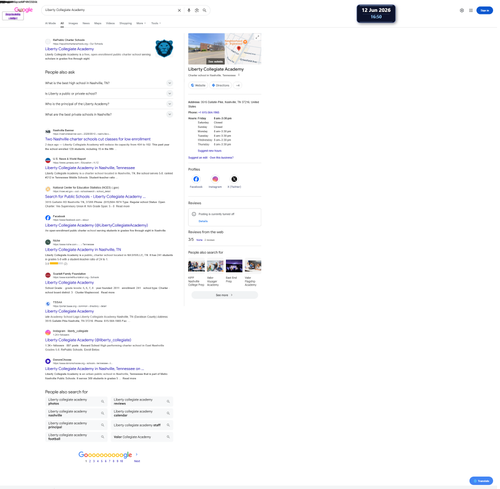
Task: Click the blue lion logo image
Action: (x=164, y=48)
